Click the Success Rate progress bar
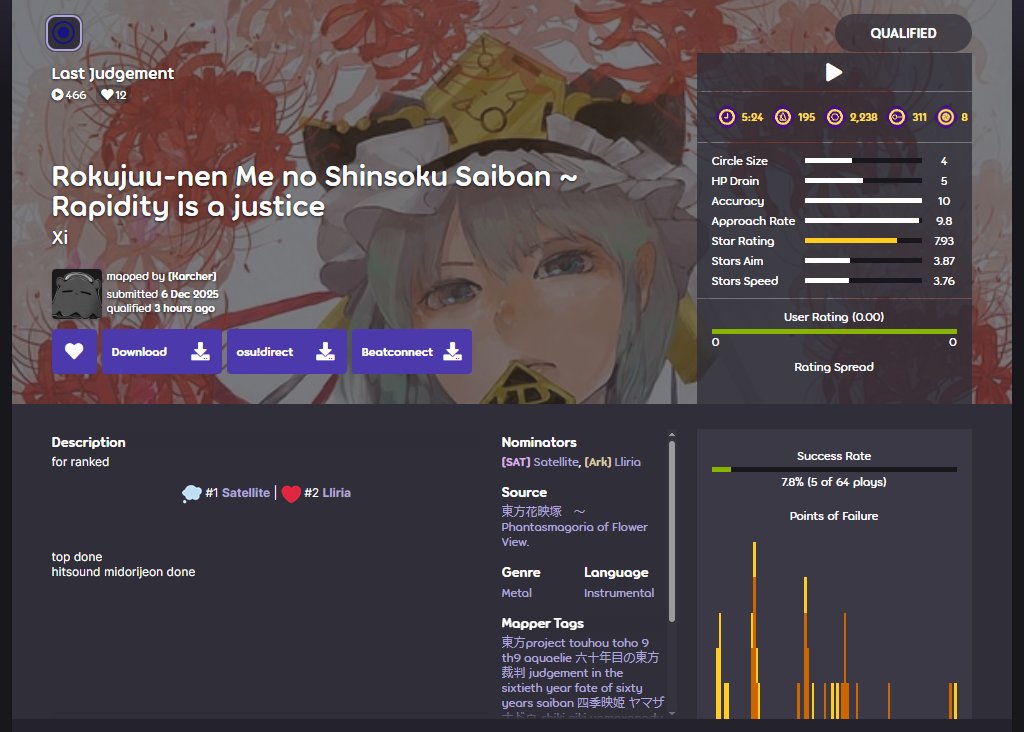This screenshot has height=732, width=1024. (x=834, y=469)
